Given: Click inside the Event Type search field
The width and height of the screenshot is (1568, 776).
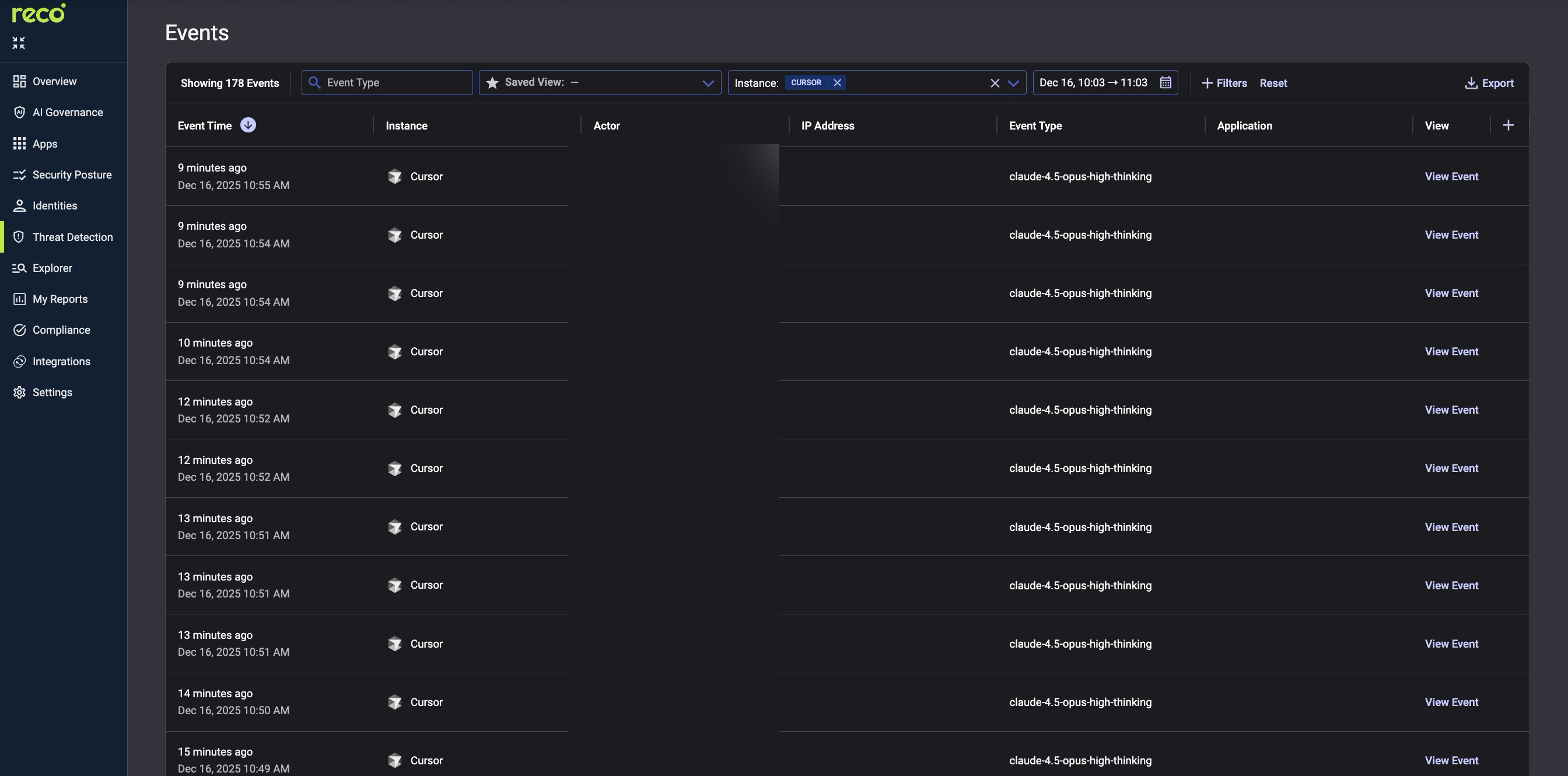Looking at the screenshot, I should click(387, 82).
